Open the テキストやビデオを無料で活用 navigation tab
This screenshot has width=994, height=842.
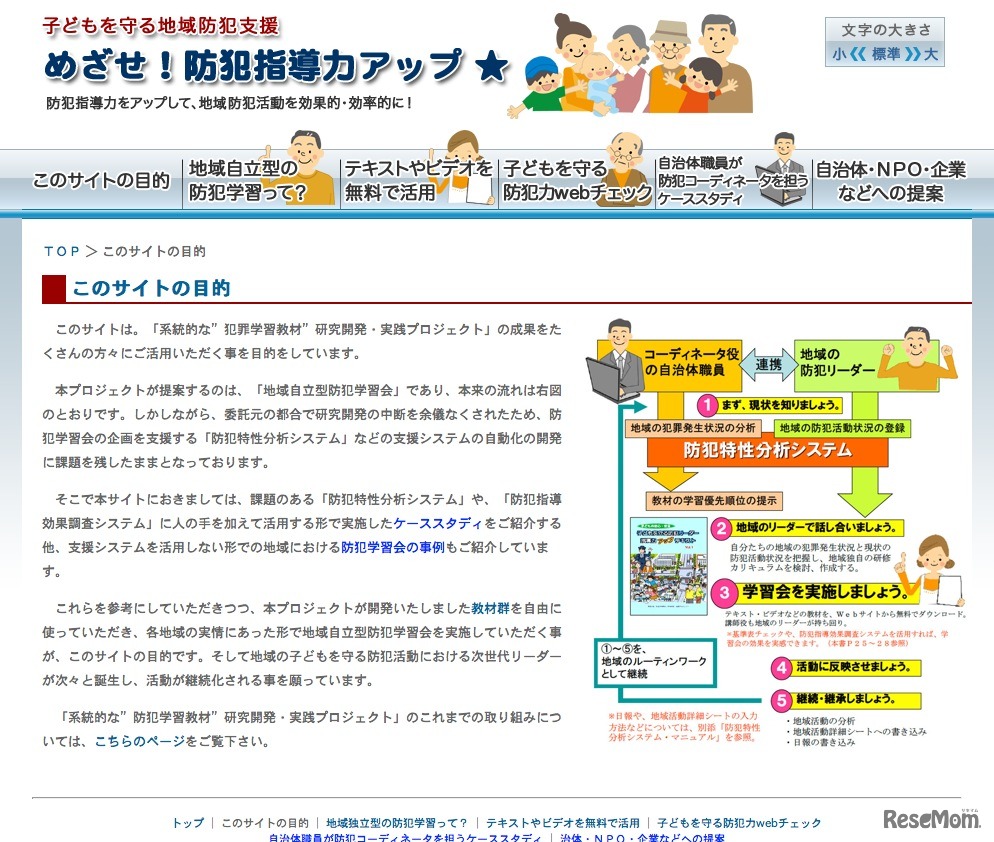[x=418, y=180]
